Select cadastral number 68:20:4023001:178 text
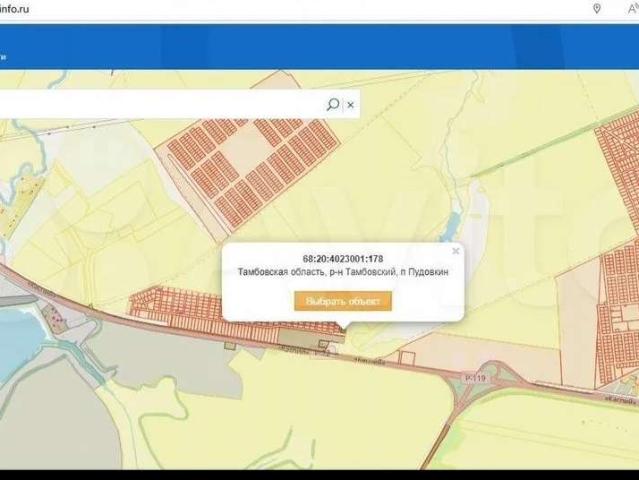 343,259
